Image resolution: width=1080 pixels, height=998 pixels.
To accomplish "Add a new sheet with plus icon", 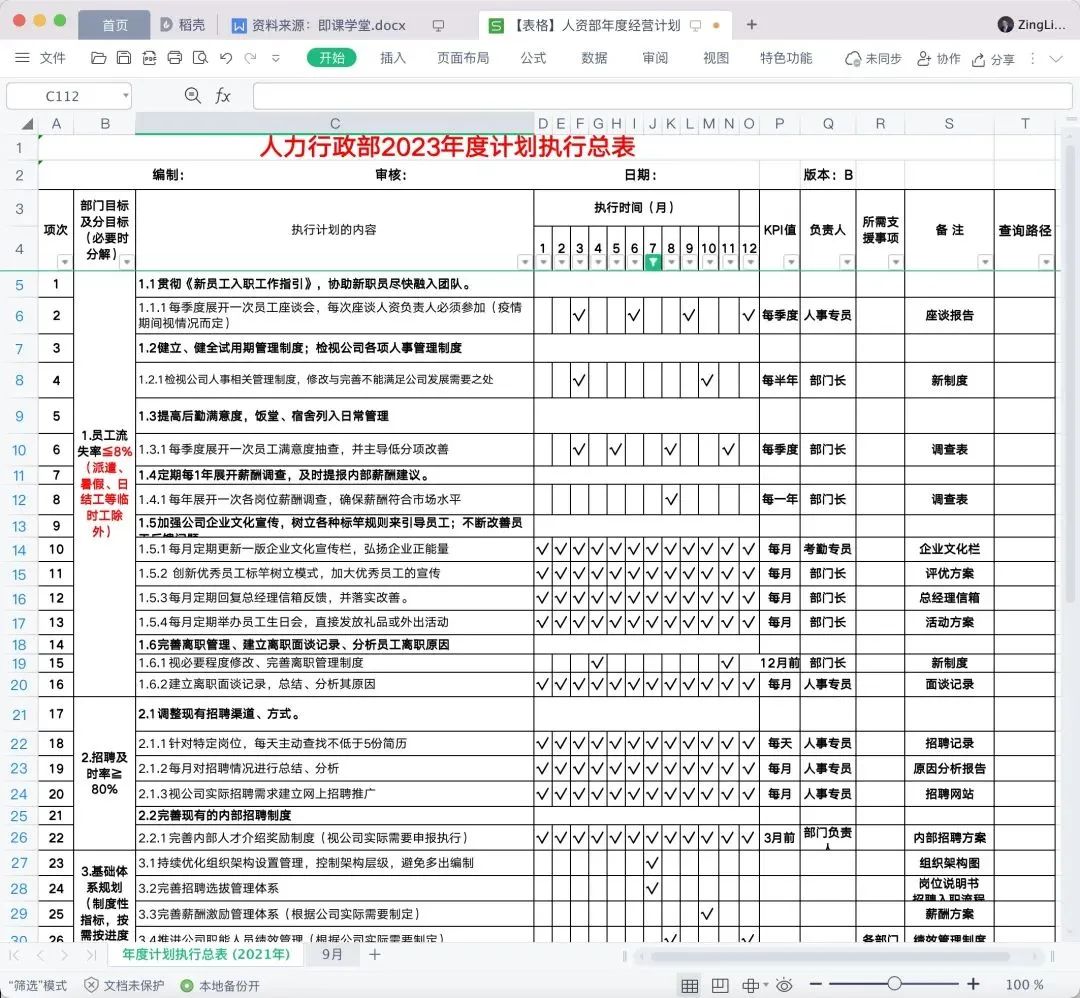I will [x=375, y=955].
